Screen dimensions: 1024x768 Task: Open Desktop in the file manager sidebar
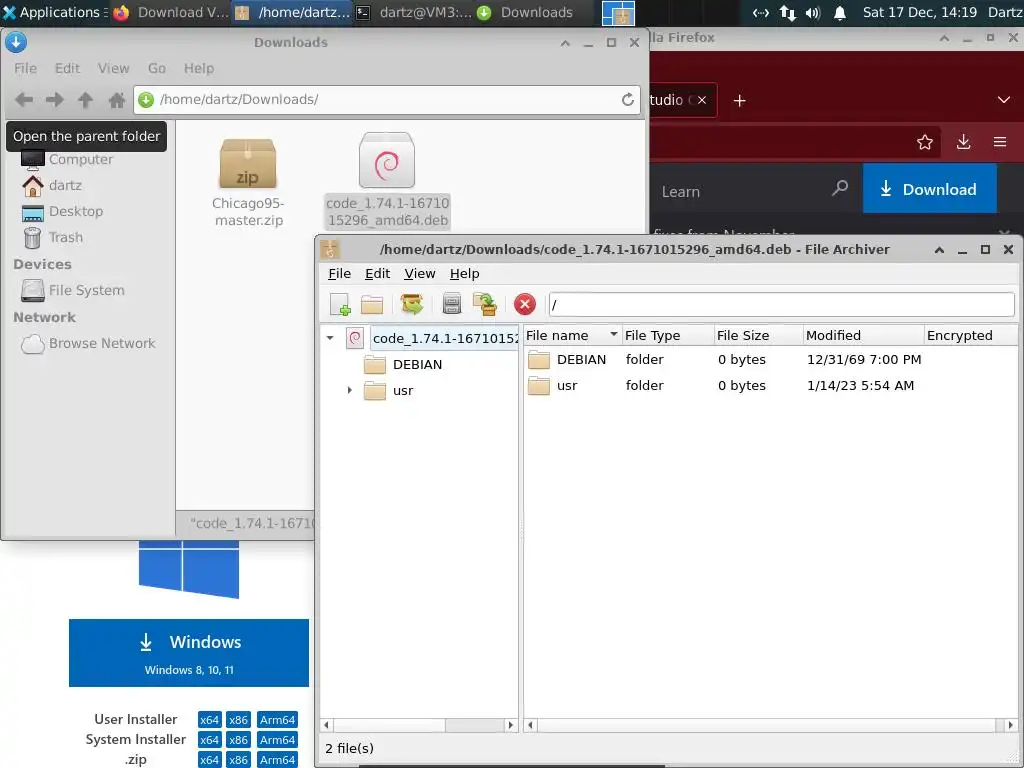click(63, 212)
